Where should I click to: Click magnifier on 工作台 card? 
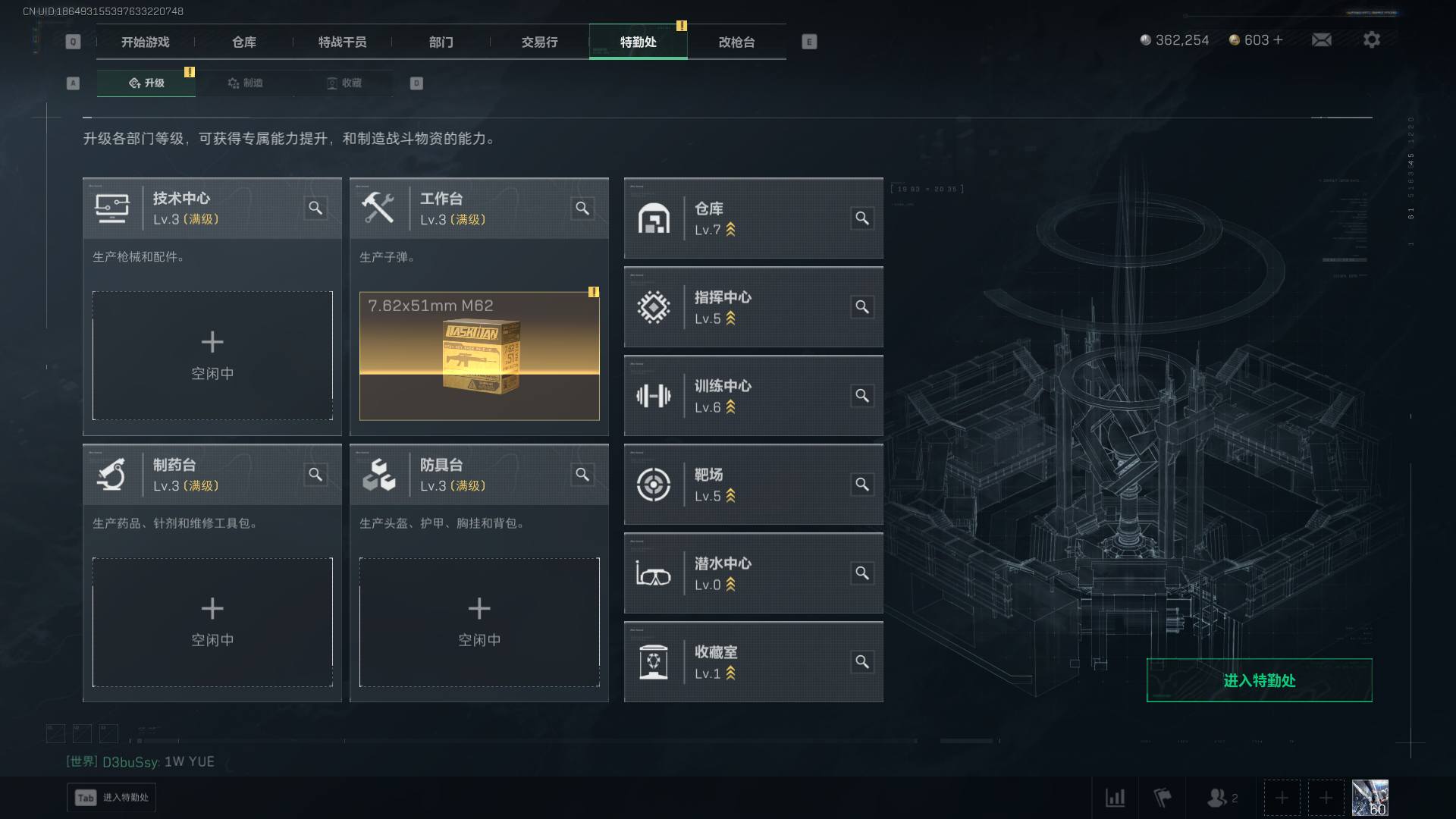pos(582,208)
